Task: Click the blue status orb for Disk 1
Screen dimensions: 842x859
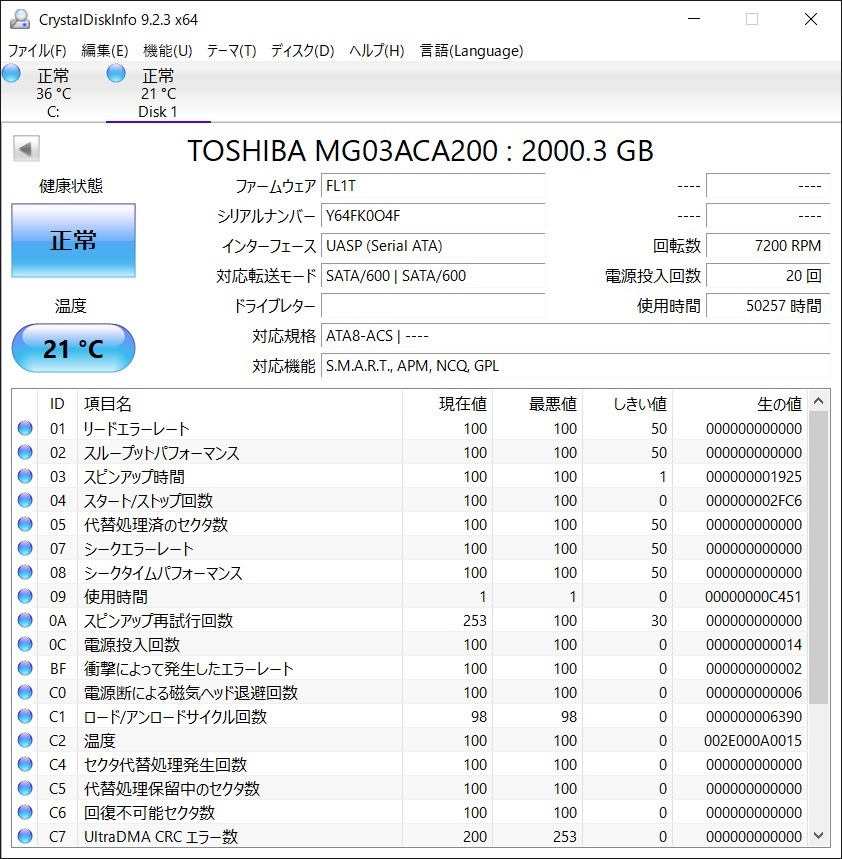Action: pos(116,74)
